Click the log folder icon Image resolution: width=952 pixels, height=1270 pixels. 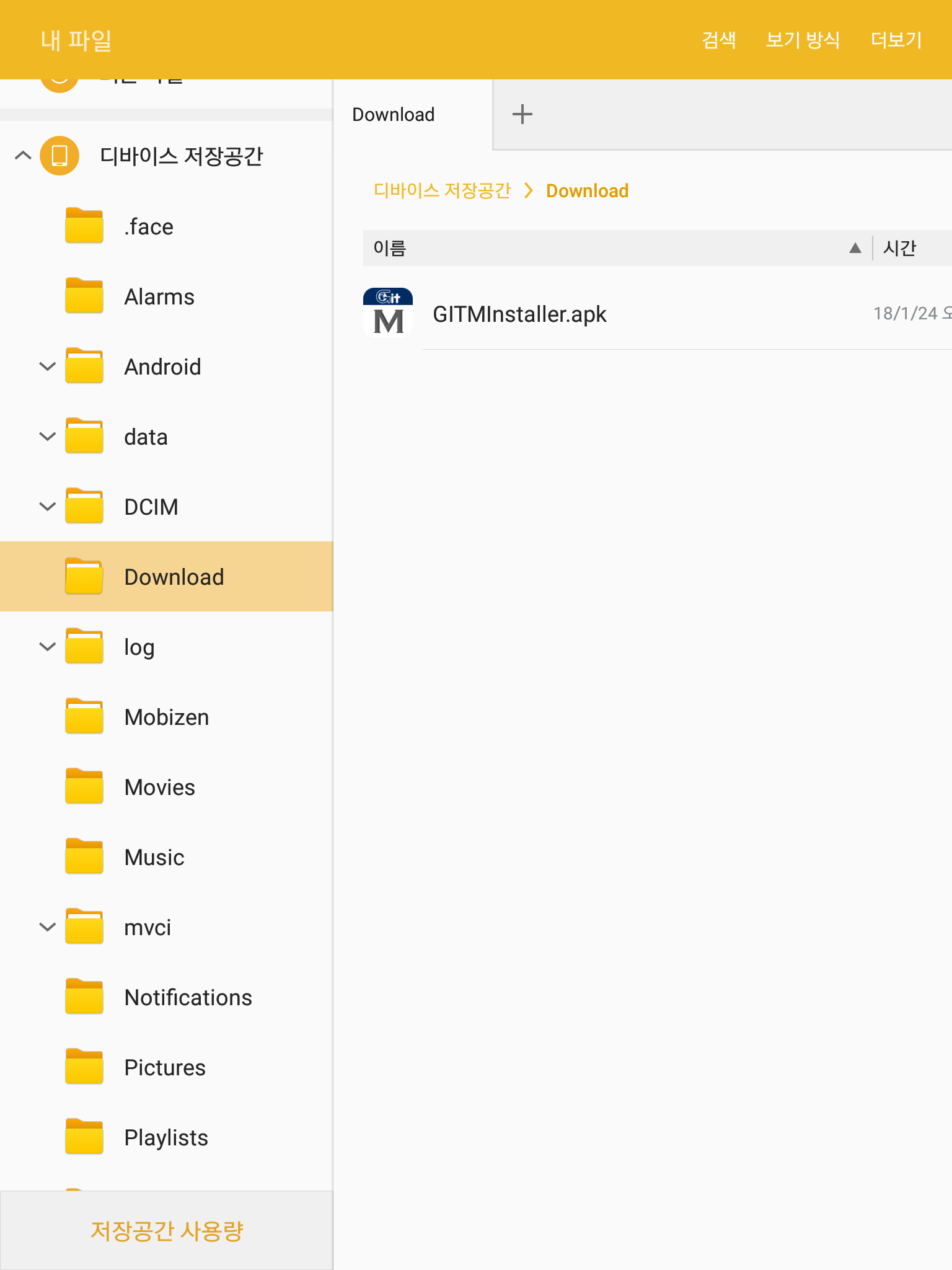[84, 646]
